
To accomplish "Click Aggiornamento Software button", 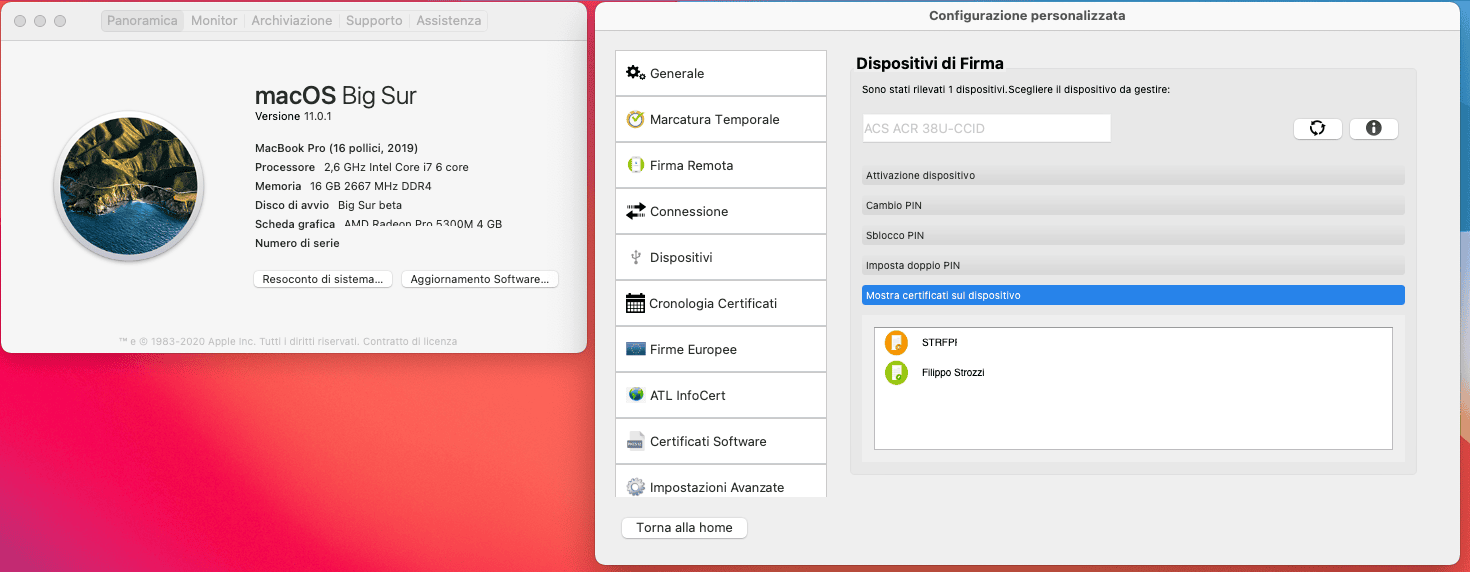I will pyautogui.click(x=480, y=279).
